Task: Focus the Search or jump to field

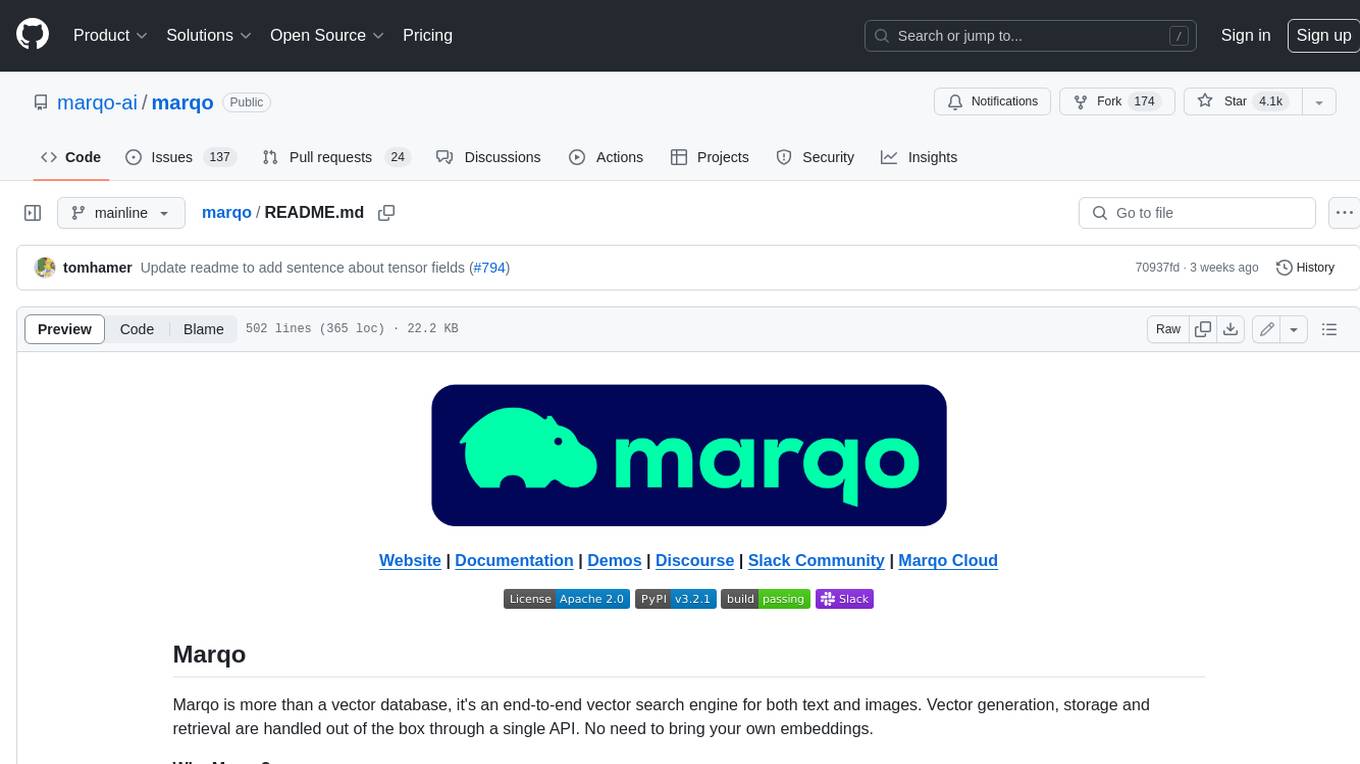Action: [x=1031, y=35]
